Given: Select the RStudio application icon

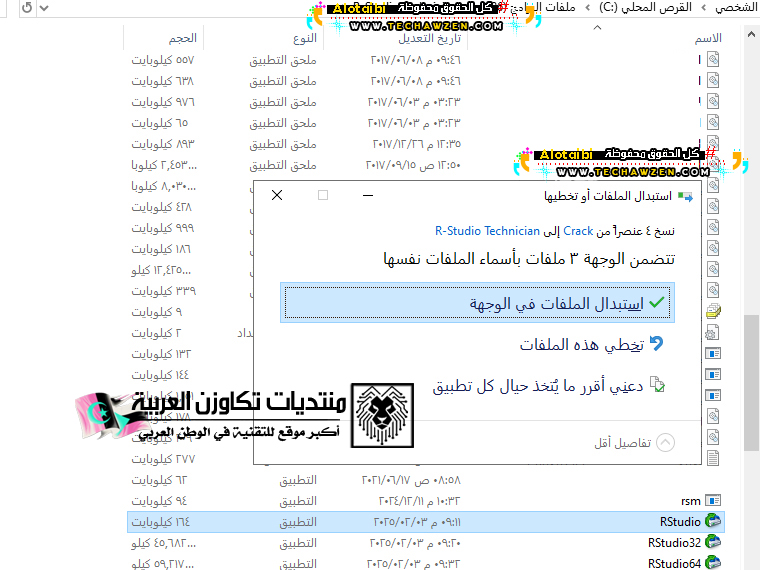Looking at the screenshot, I should pyautogui.click(x=713, y=521).
